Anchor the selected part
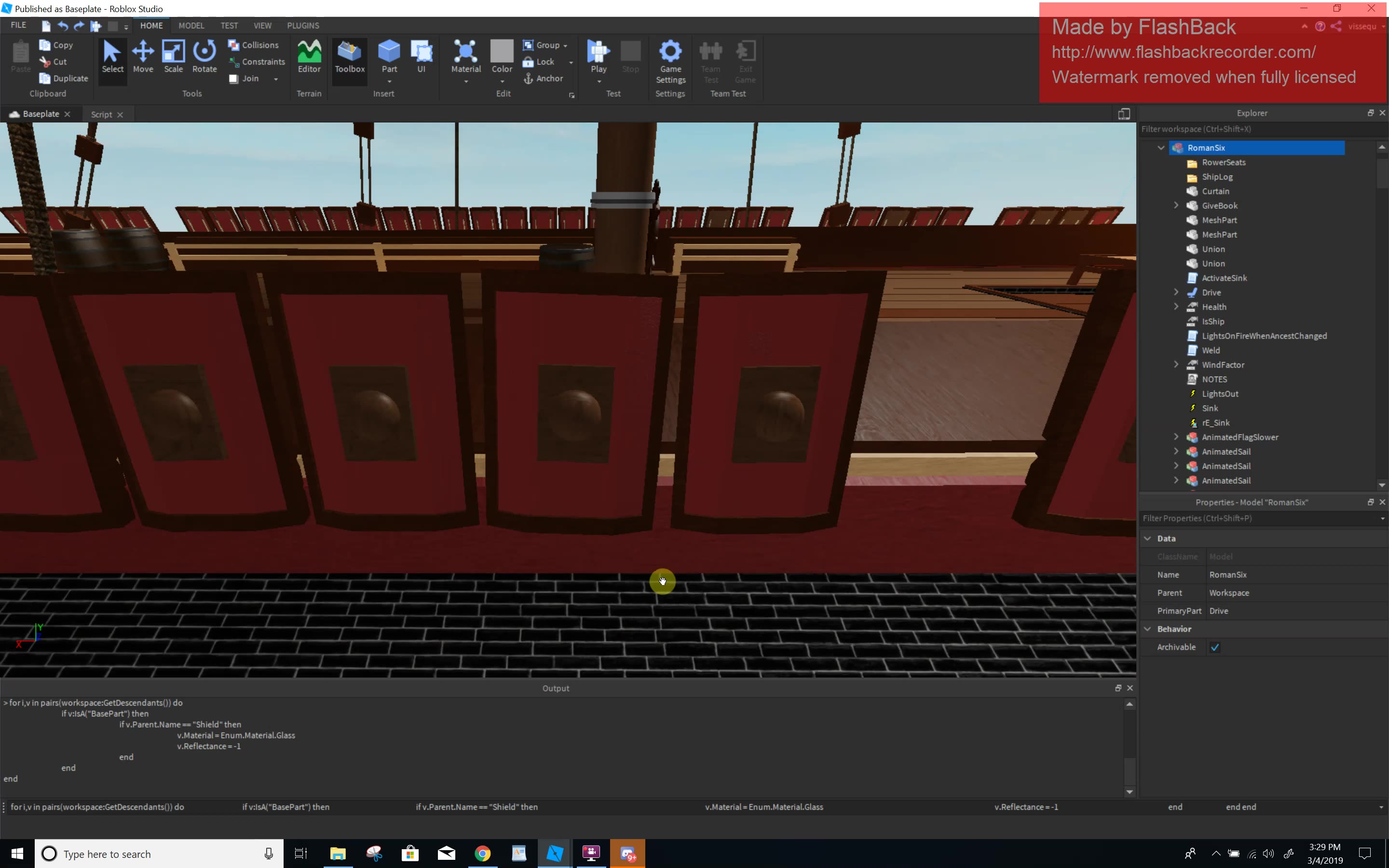The height and width of the screenshot is (868, 1389). pyautogui.click(x=543, y=78)
